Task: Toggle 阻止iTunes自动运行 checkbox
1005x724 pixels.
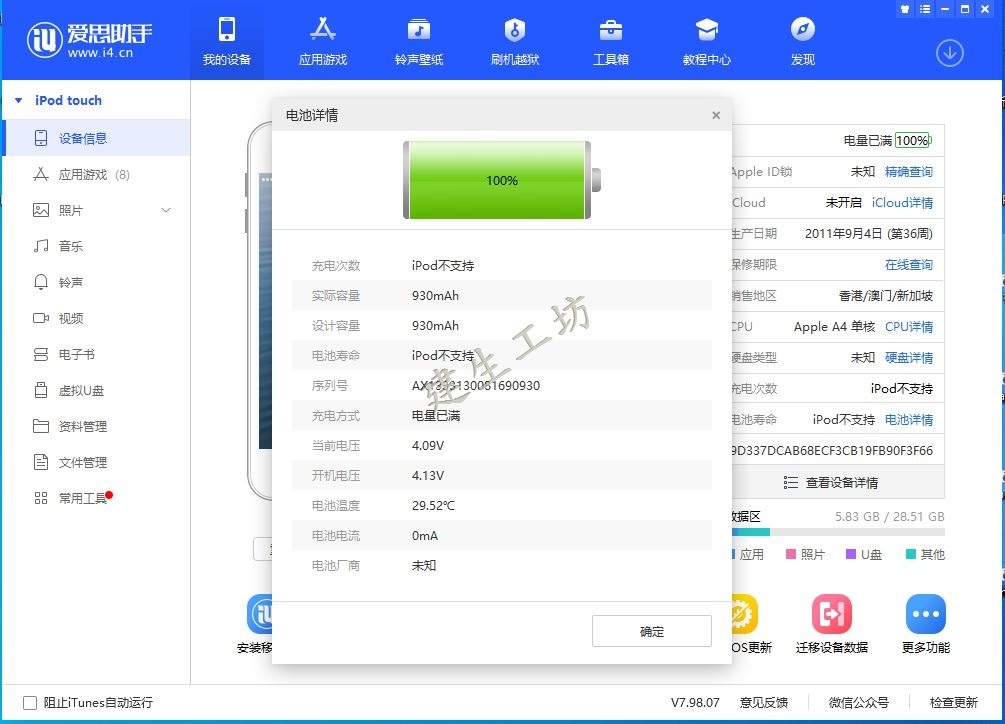Action: (x=29, y=703)
